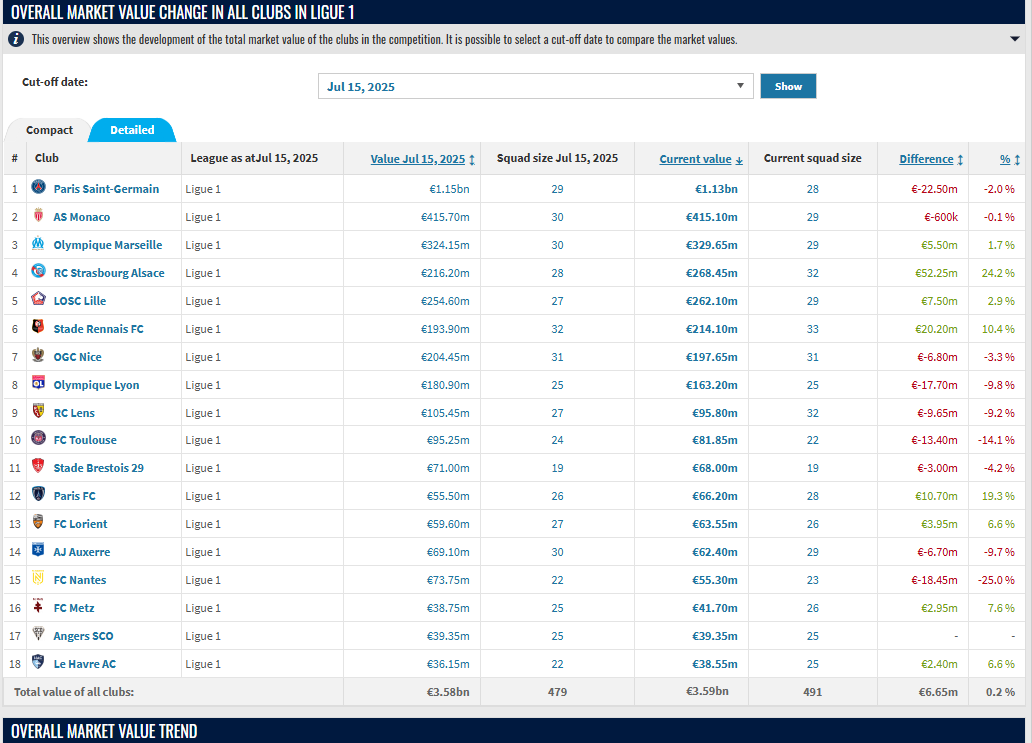Open Olympique Lyon club link
The image size is (1032, 743).
(x=96, y=385)
